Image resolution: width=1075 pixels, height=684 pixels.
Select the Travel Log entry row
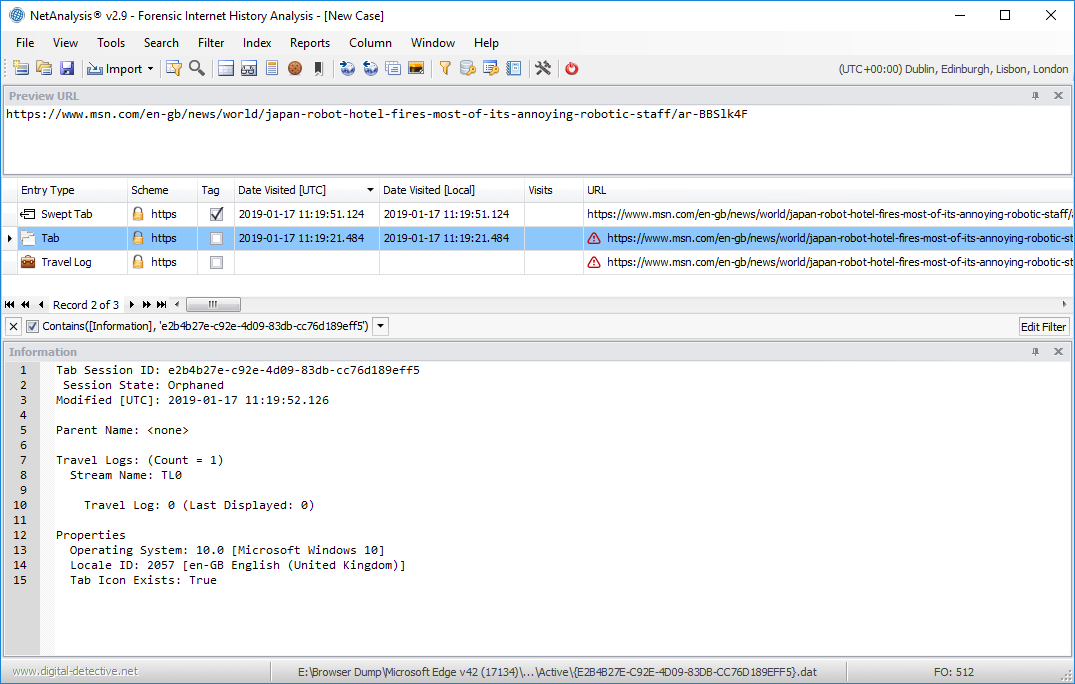coord(538,262)
